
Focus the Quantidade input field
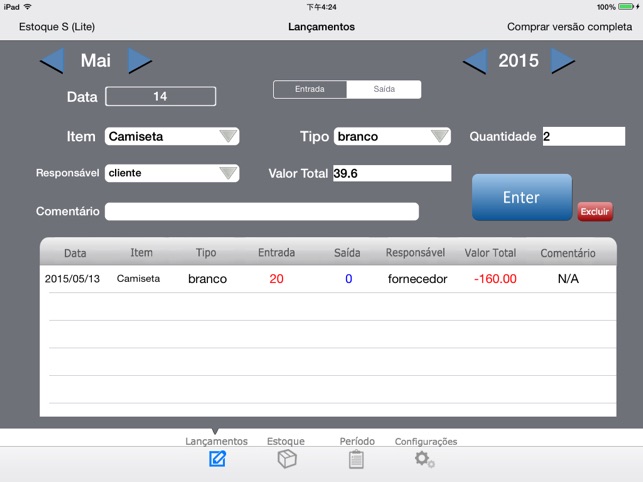584,136
